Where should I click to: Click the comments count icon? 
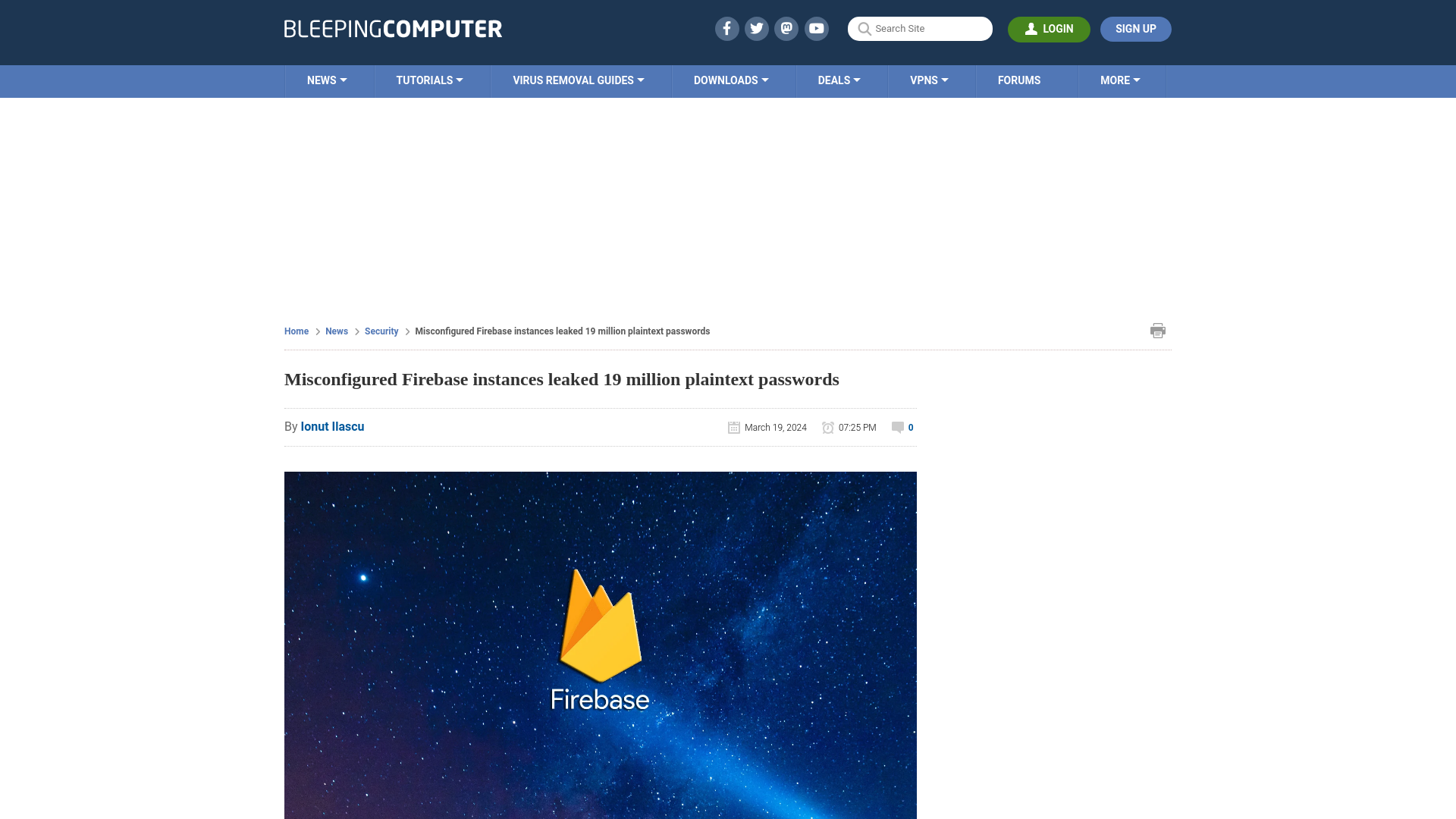click(x=897, y=427)
